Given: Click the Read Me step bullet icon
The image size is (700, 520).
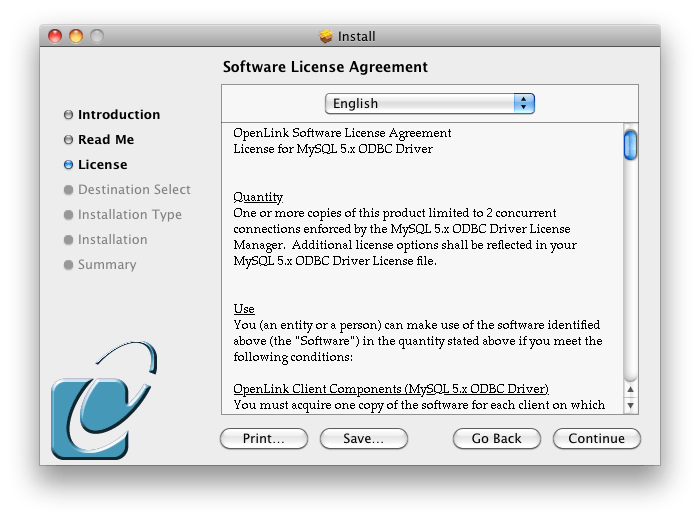Looking at the screenshot, I should point(68,140).
